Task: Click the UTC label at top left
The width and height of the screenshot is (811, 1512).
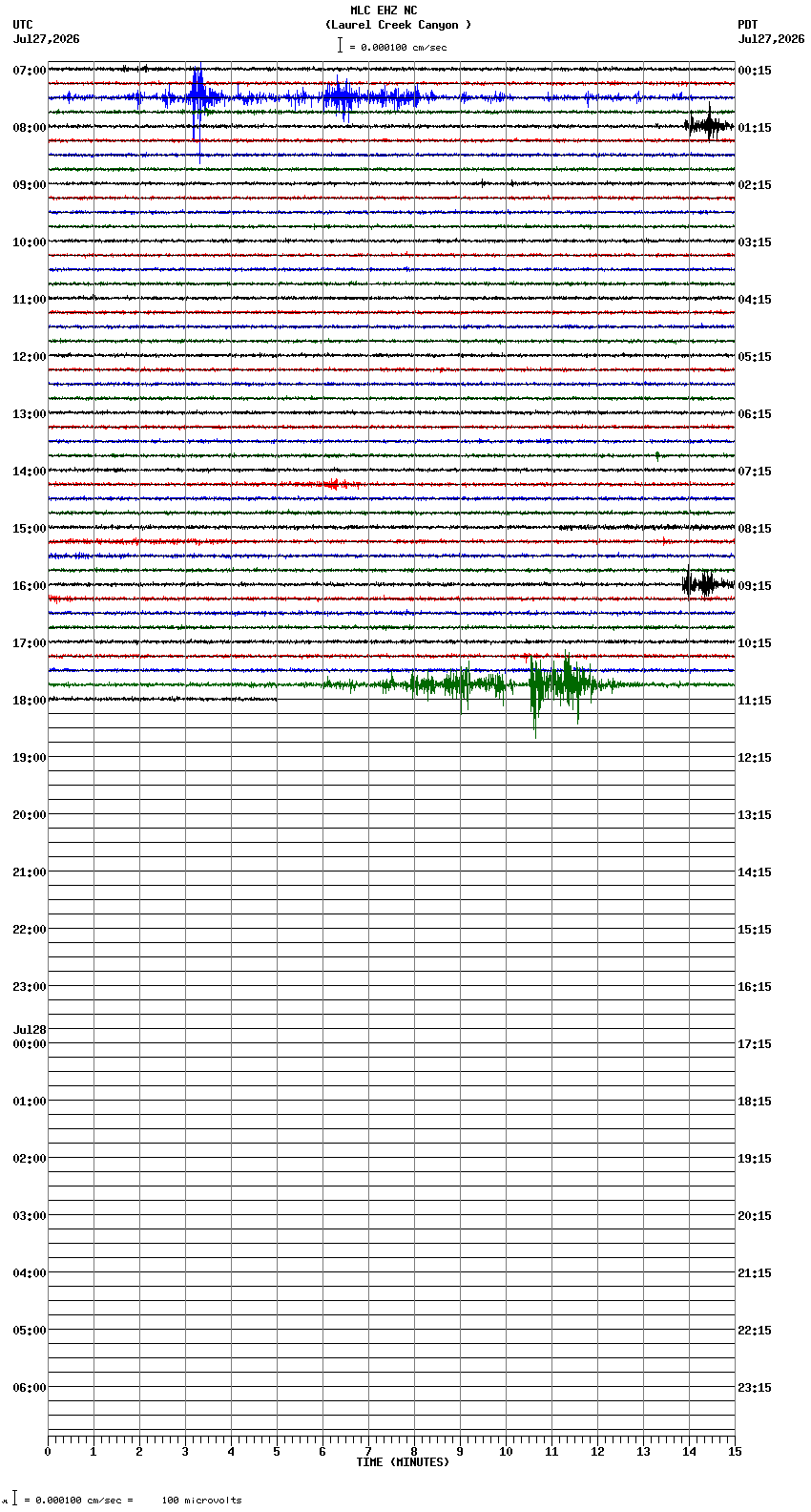Action: coord(23,25)
